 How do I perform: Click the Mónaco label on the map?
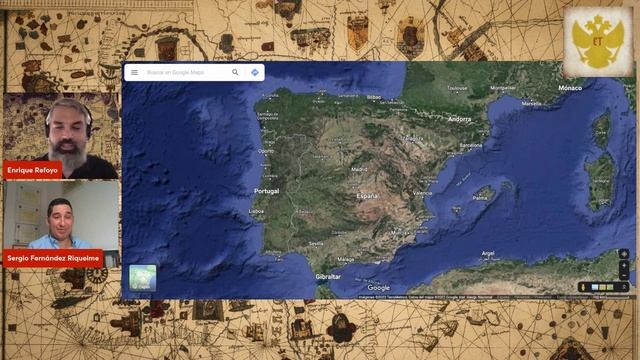coord(570,88)
